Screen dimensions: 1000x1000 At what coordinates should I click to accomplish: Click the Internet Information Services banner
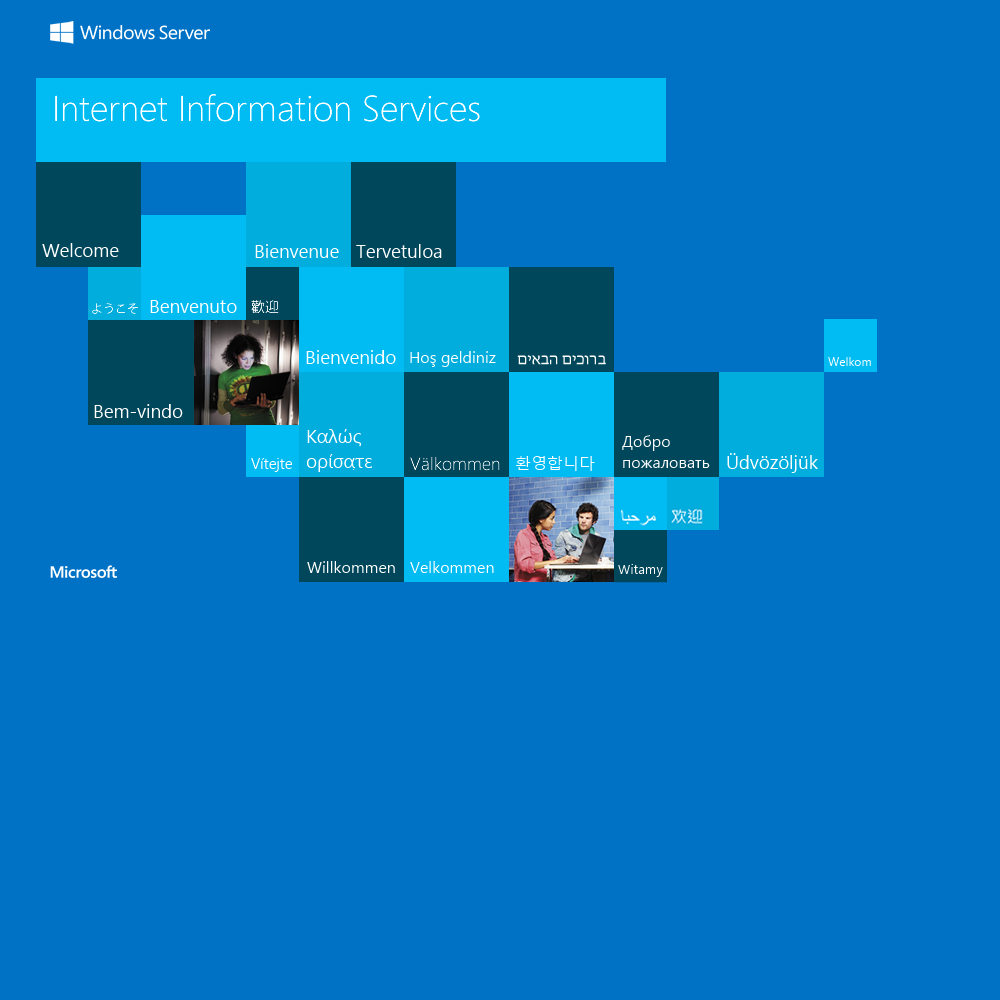(x=351, y=120)
